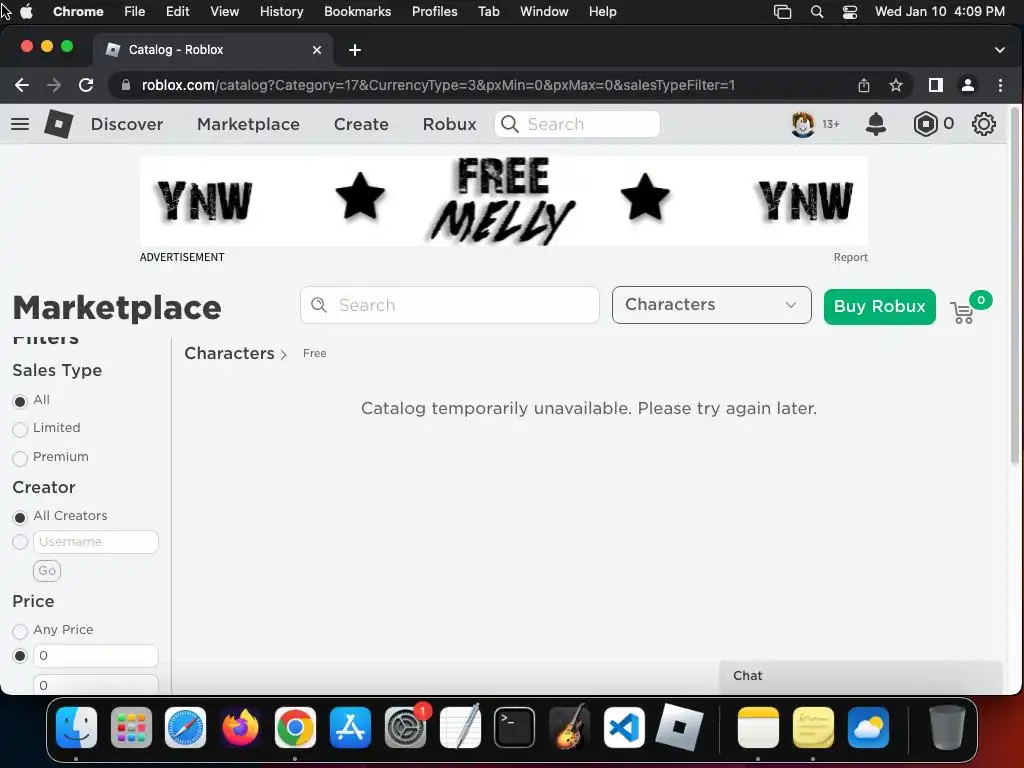Click the Characters breadcrumb link
Image resolution: width=1024 pixels, height=768 pixels.
pyautogui.click(x=229, y=353)
